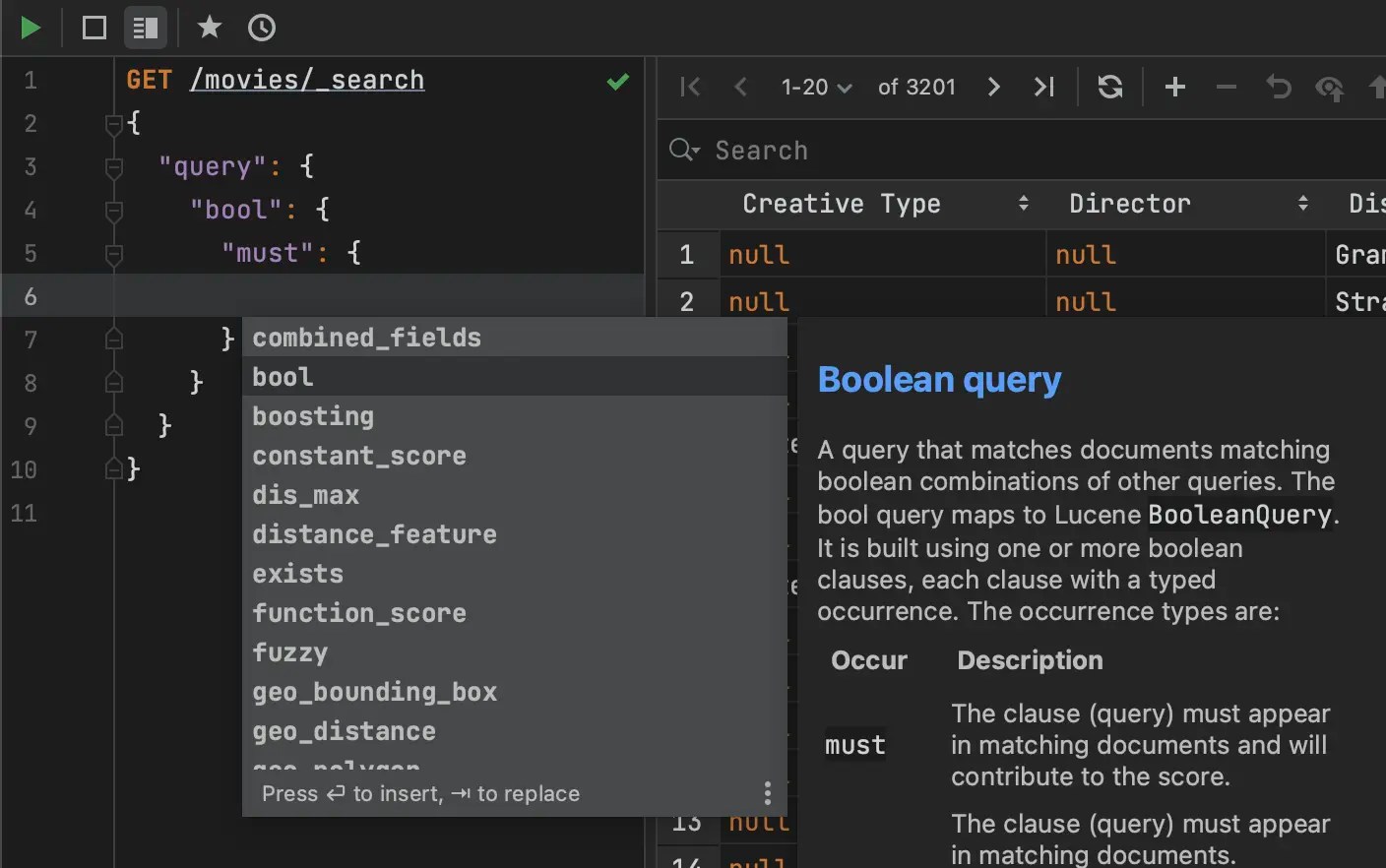Screen dimensions: 1386x868
Task: Go to the next results page
Action: [x=993, y=87]
